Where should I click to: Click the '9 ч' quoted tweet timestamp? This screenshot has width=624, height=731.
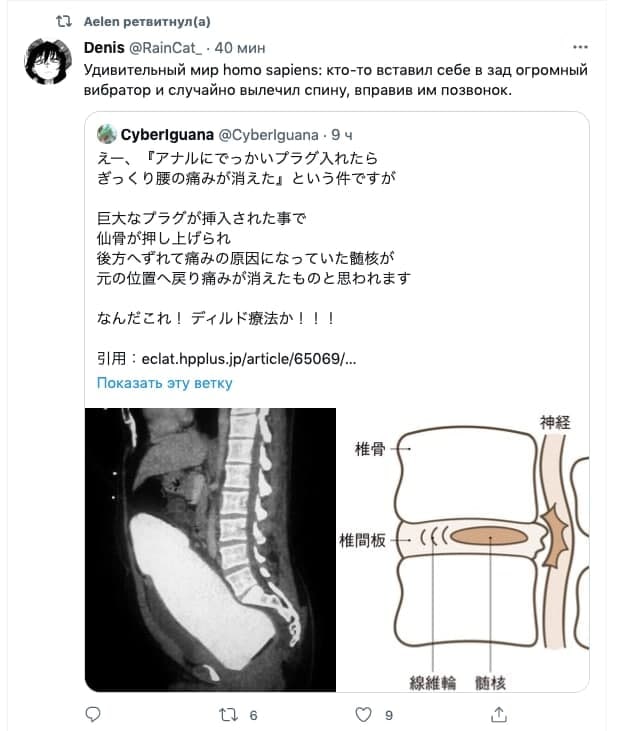click(342, 135)
